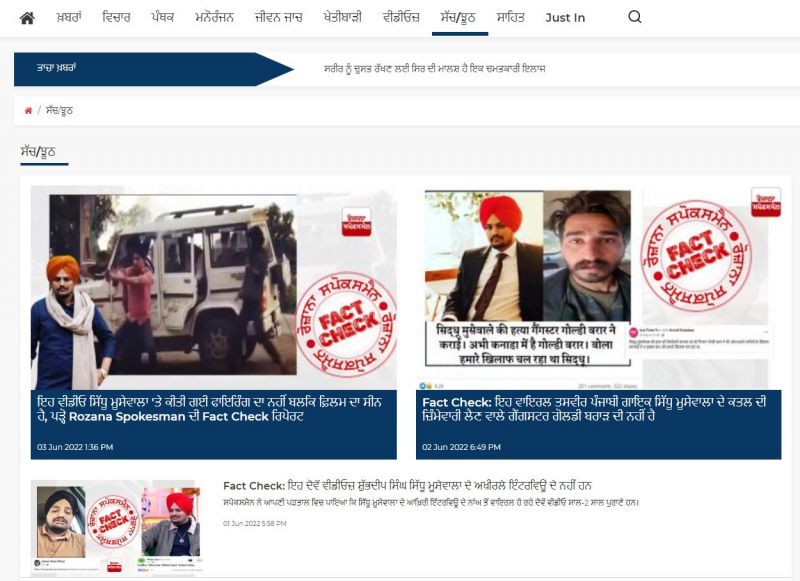Open the search magnifier icon

(x=635, y=17)
